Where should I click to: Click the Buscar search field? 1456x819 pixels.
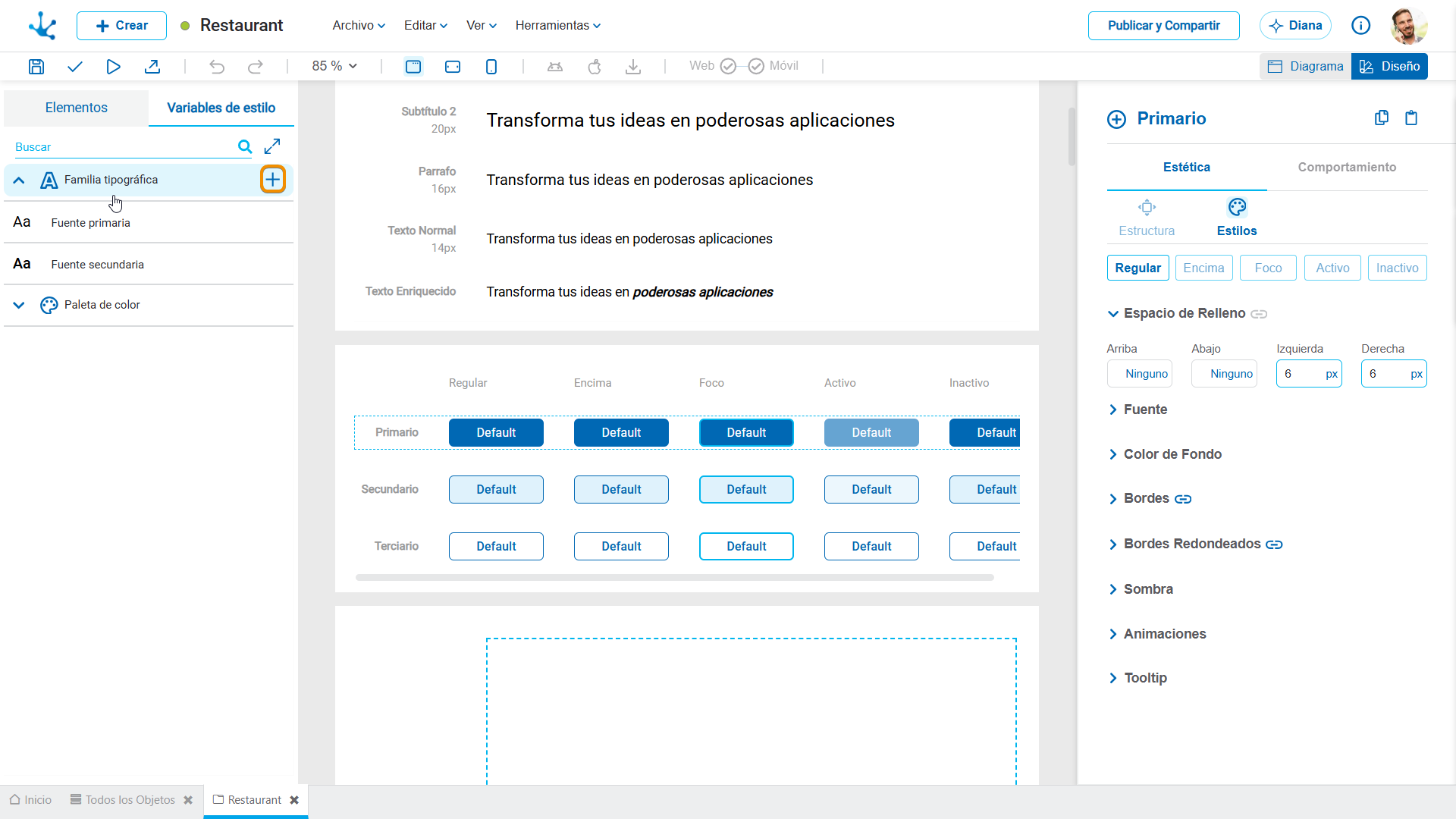tap(121, 147)
